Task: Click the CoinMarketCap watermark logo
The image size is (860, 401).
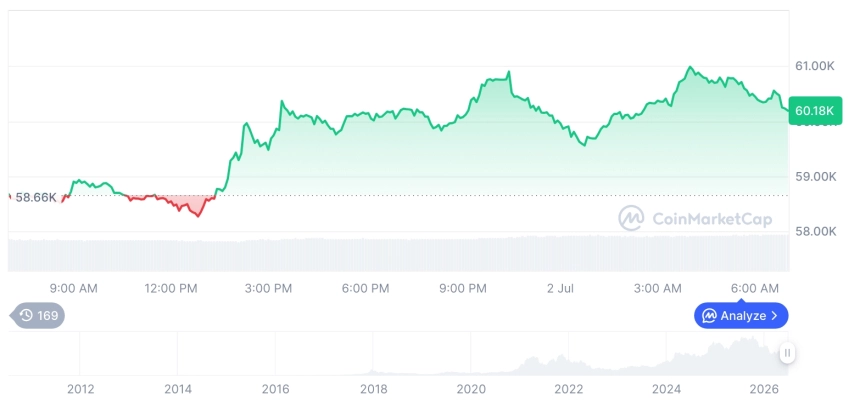Action: pos(631,218)
